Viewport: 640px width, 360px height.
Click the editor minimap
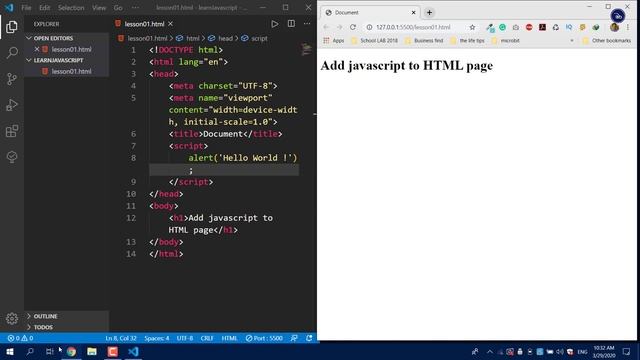[x=306, y=50]
